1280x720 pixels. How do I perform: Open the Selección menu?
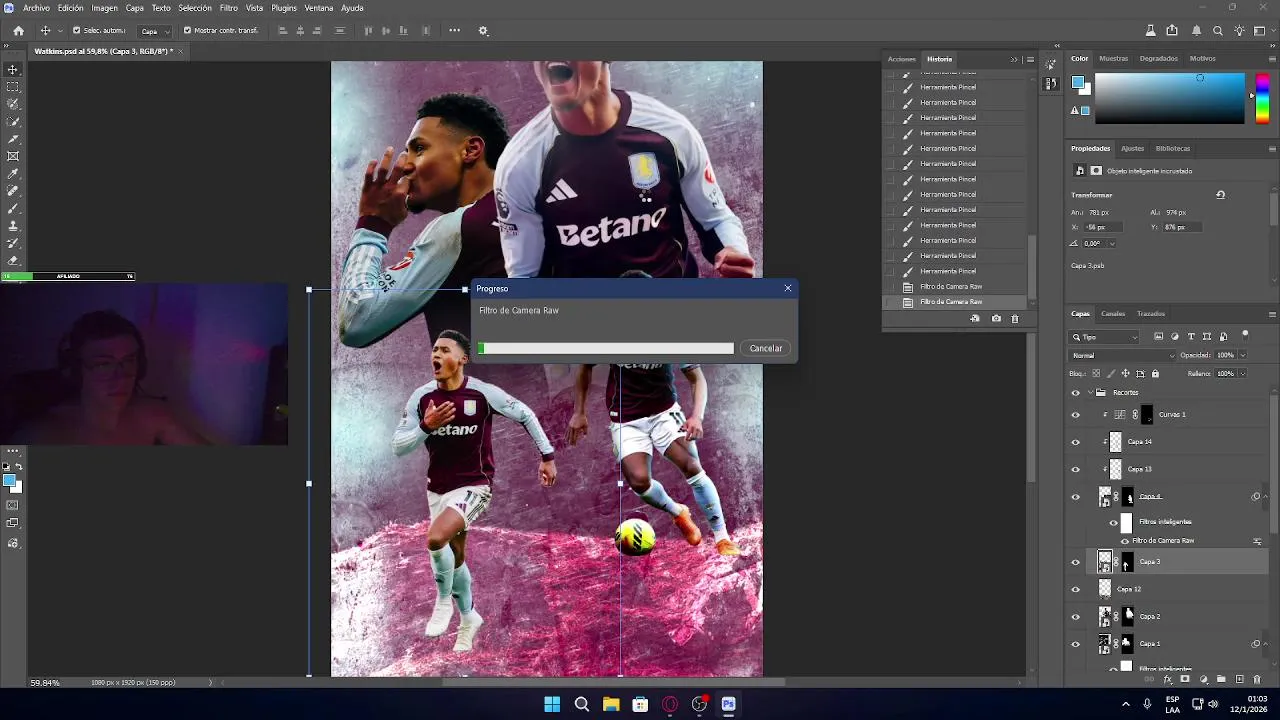(195, 8)
